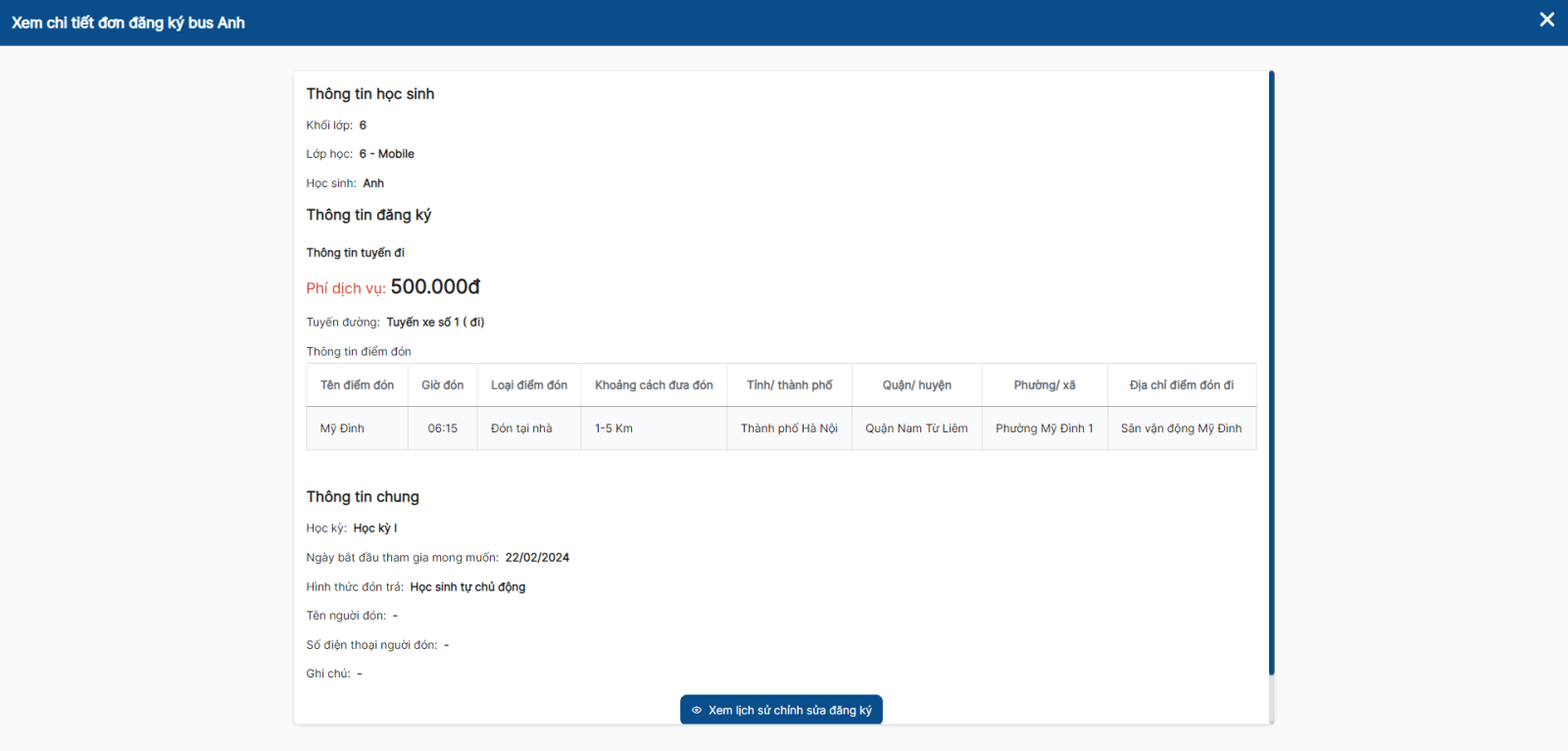
Task: Click the 'Tên người đón:' label
Action: (x=346, y=616)
